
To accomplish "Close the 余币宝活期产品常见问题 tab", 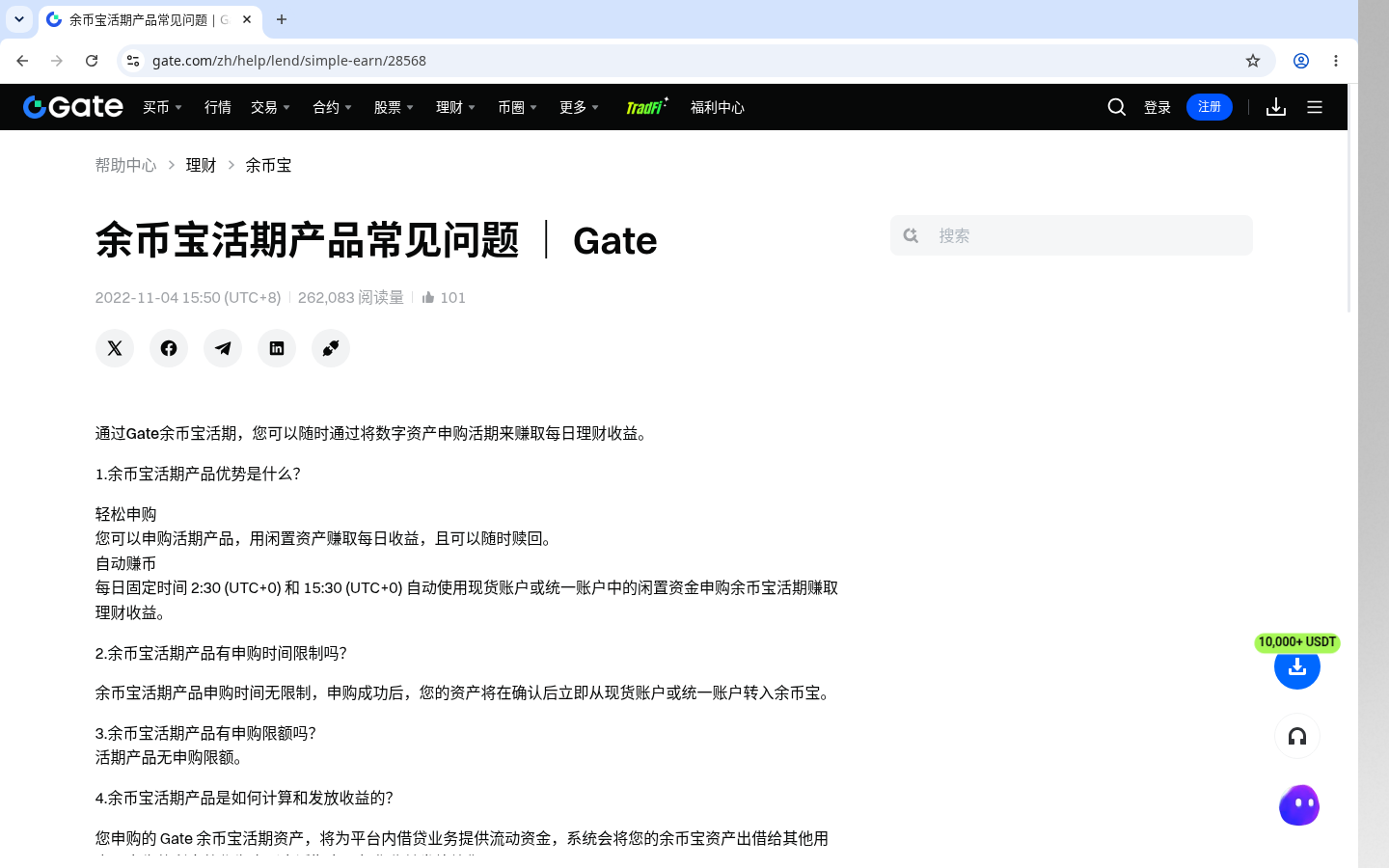I will pyautogui.click(x=247, y=19).
